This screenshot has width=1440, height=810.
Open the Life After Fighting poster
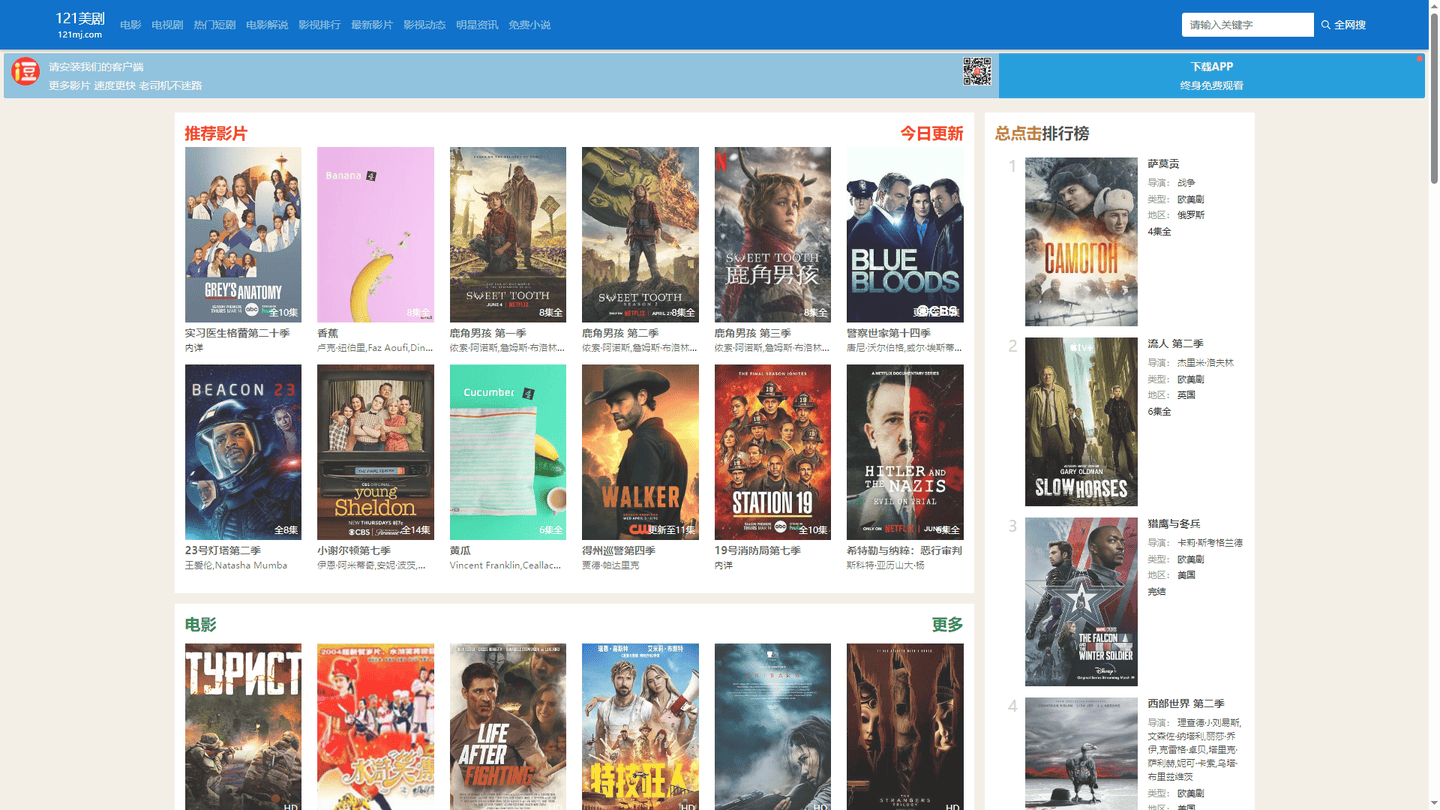508,727
